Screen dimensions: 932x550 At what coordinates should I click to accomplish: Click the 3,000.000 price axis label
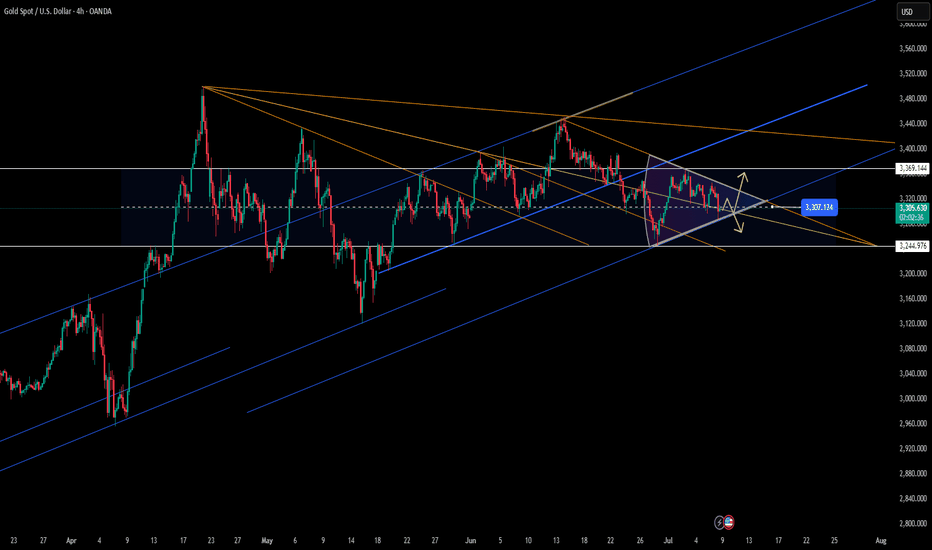pos(913,398)
